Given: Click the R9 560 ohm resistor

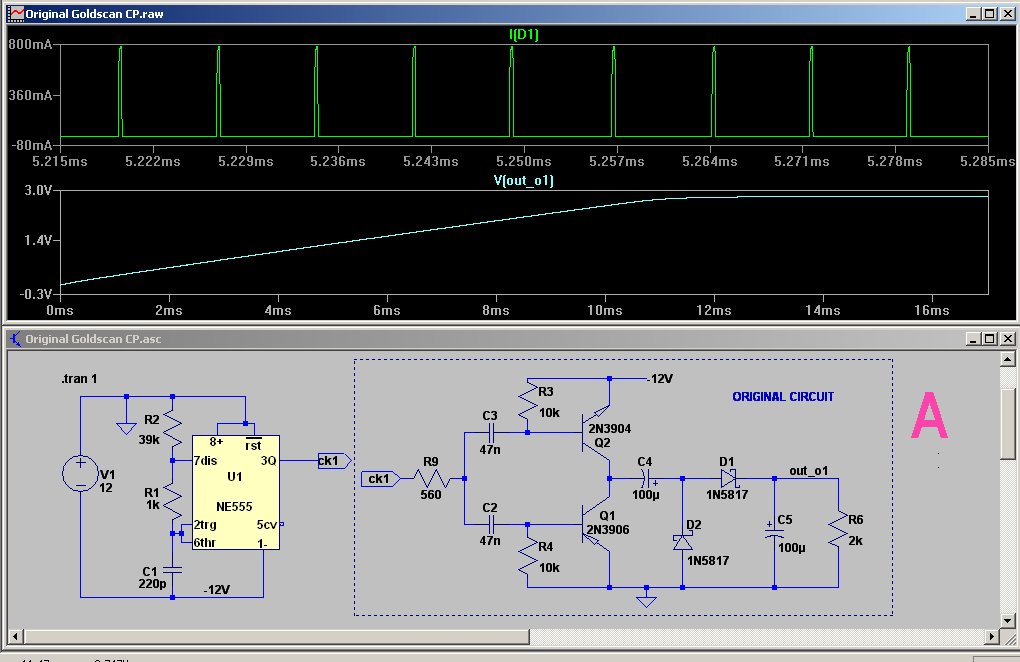Looking at the screenshot, I should (431, 479).
